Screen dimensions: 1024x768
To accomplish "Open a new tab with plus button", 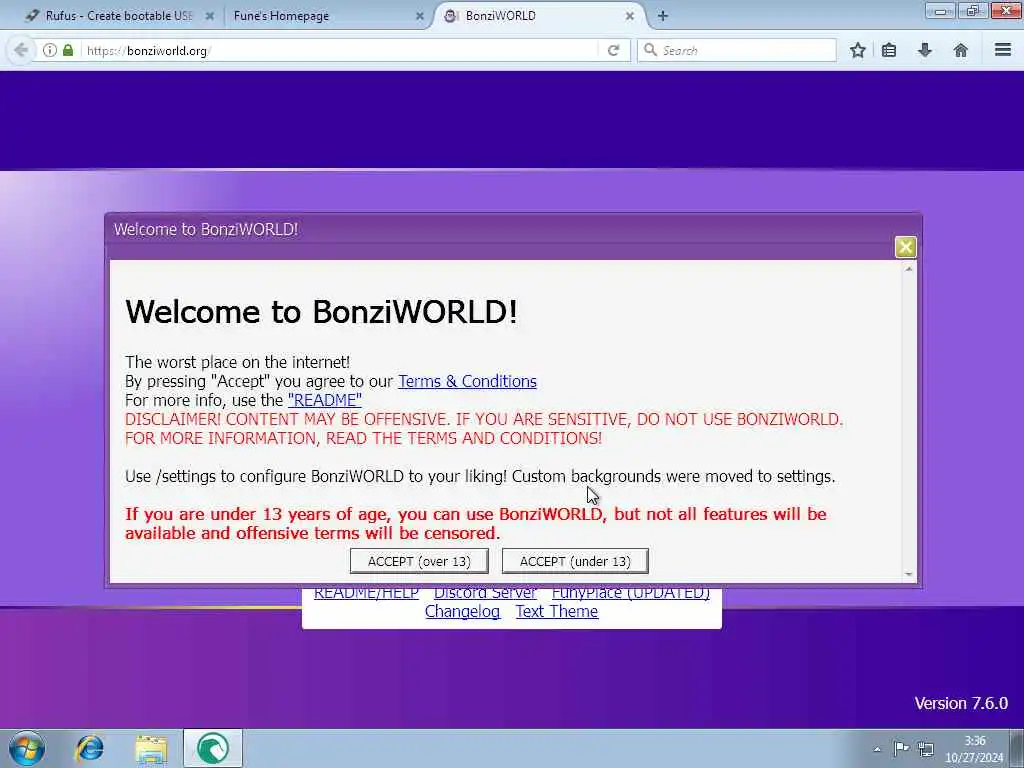I will (662, 16).
